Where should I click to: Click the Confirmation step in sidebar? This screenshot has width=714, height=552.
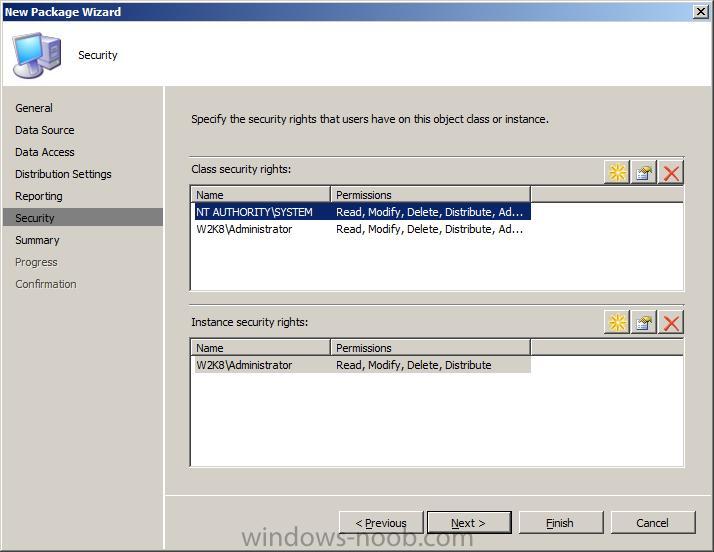pos(46,284)
